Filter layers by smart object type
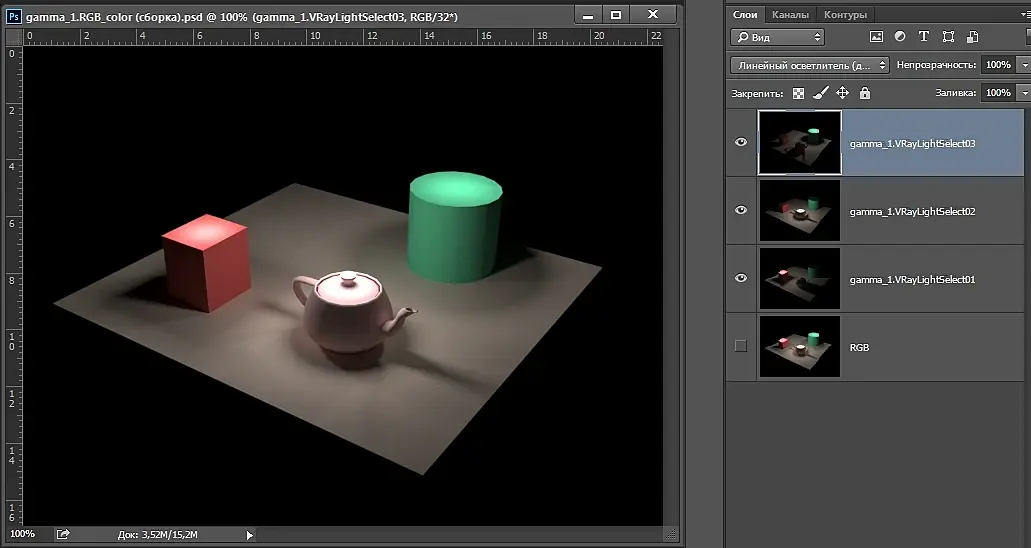1031x548 pixels. click(971, 37)
